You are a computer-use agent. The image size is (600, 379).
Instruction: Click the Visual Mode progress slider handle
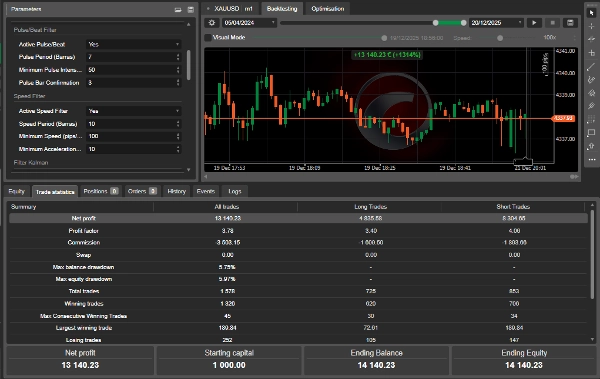coord(384,38)
